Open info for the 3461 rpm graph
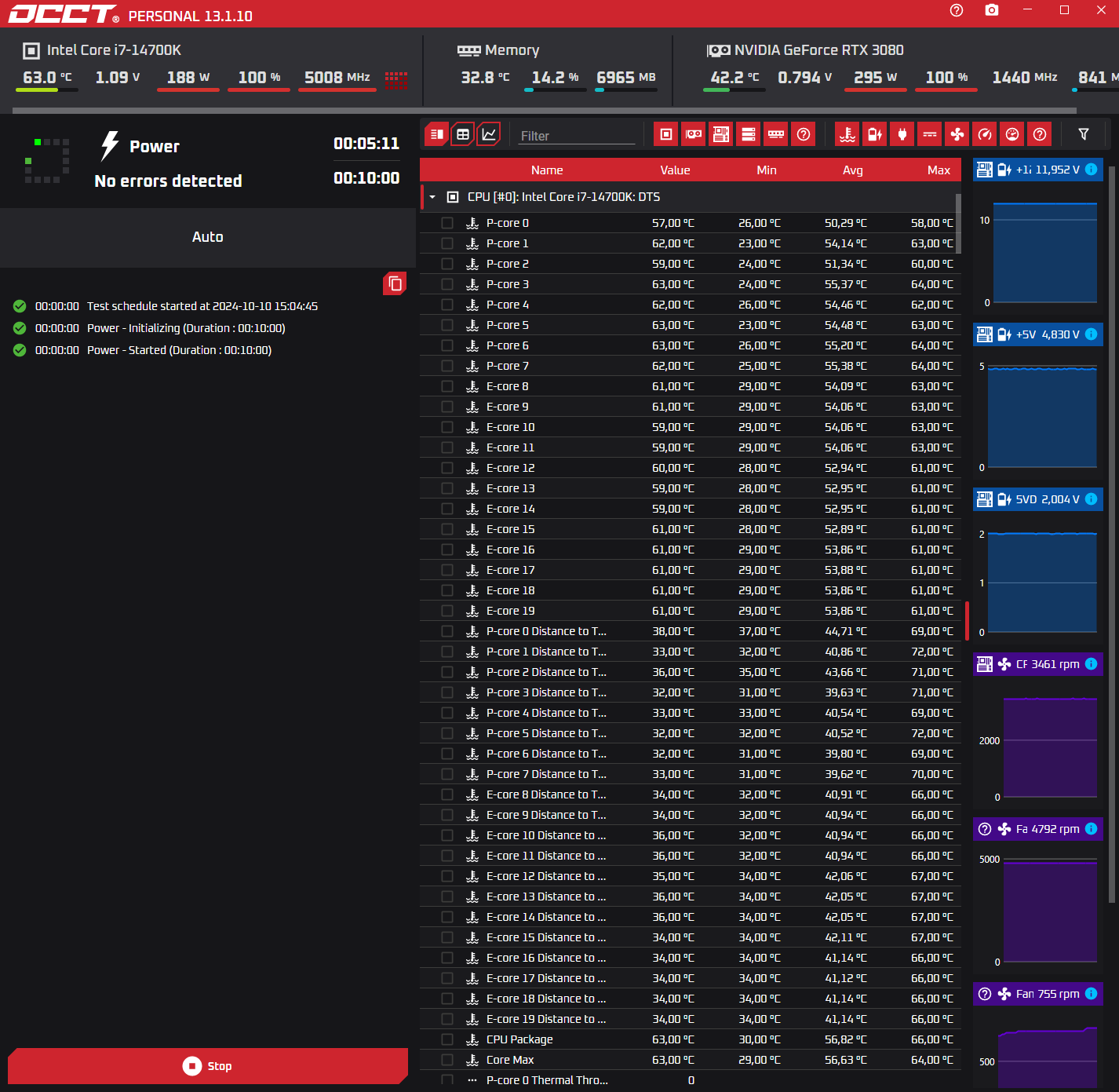Image resolution: width=1119 pixels, height=1092 pixels. click(x=1091, y=664)
